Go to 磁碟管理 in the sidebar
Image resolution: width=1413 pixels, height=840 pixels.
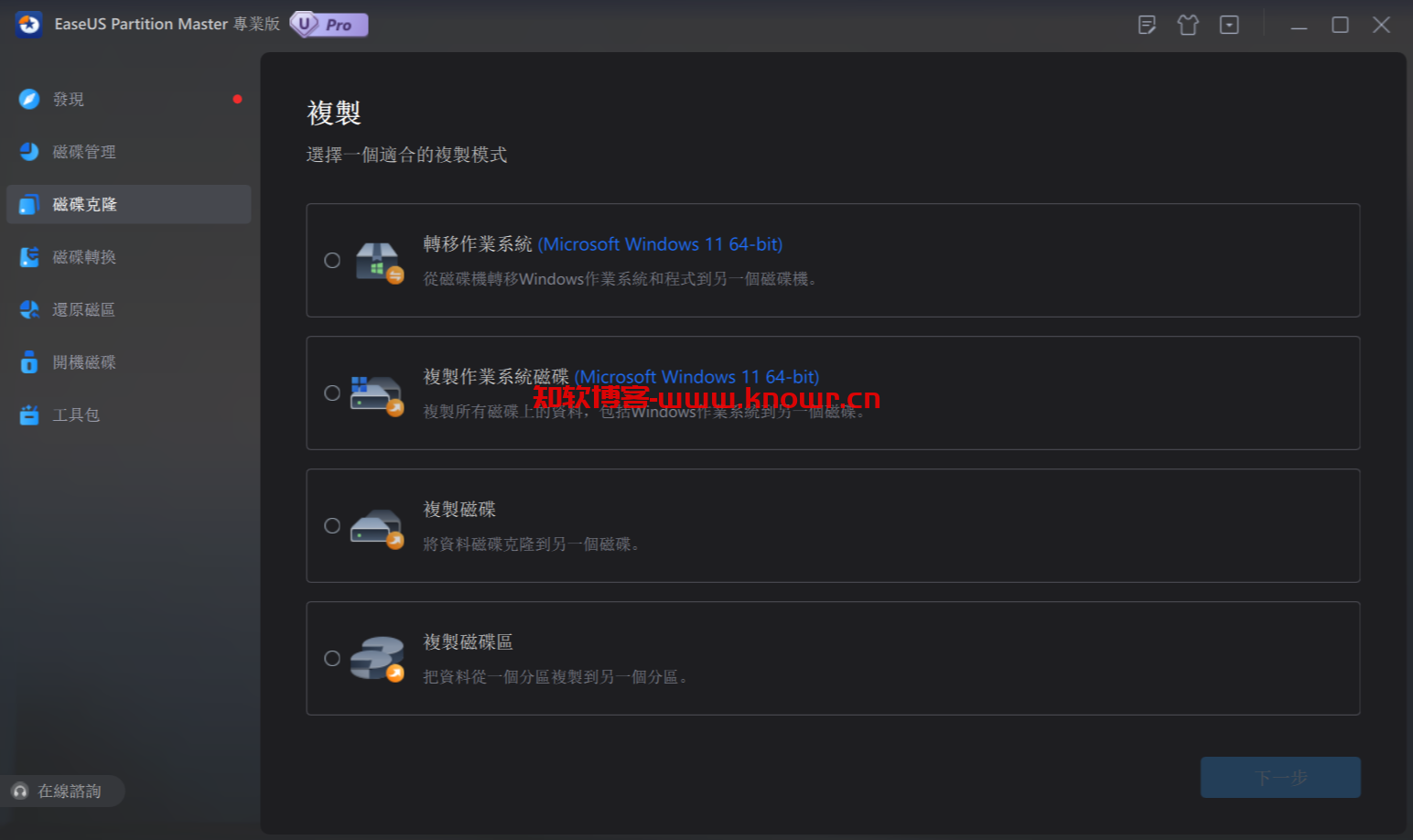point(129,152)
